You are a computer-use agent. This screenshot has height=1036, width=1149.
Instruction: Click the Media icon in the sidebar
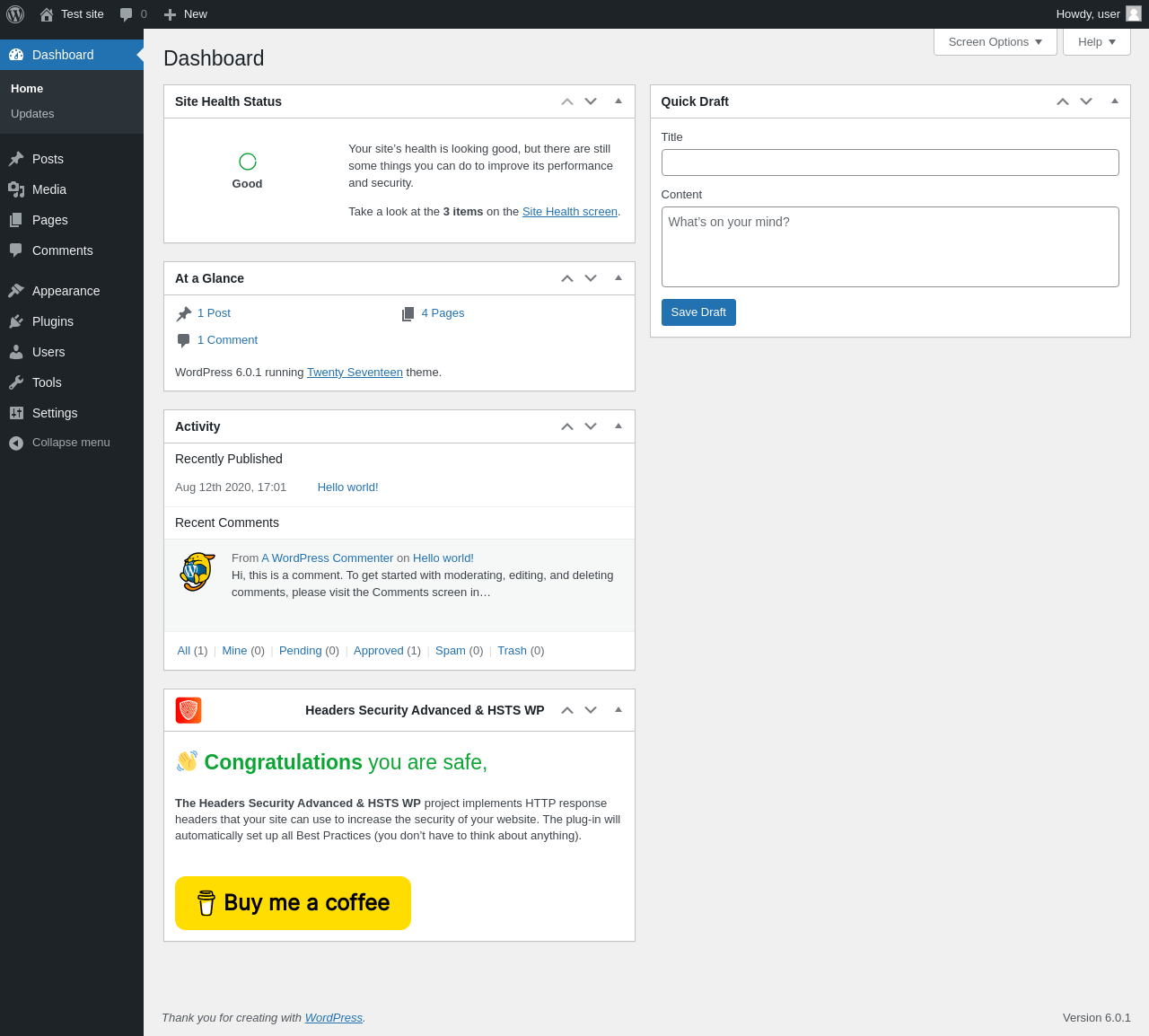[x=16, y=189]
